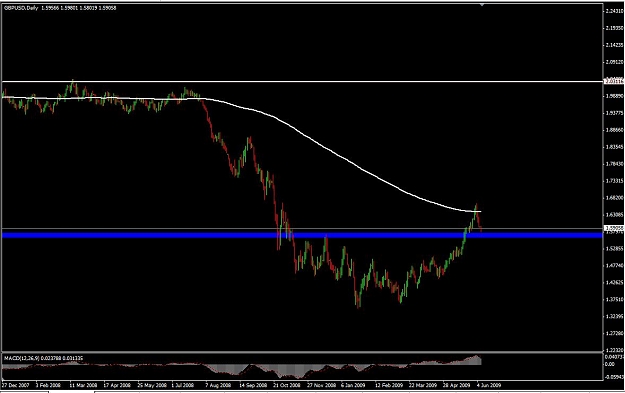The image size is (625, 393).
Task: Click the 1 Jul 2008 date label
Action: (183, 385)
